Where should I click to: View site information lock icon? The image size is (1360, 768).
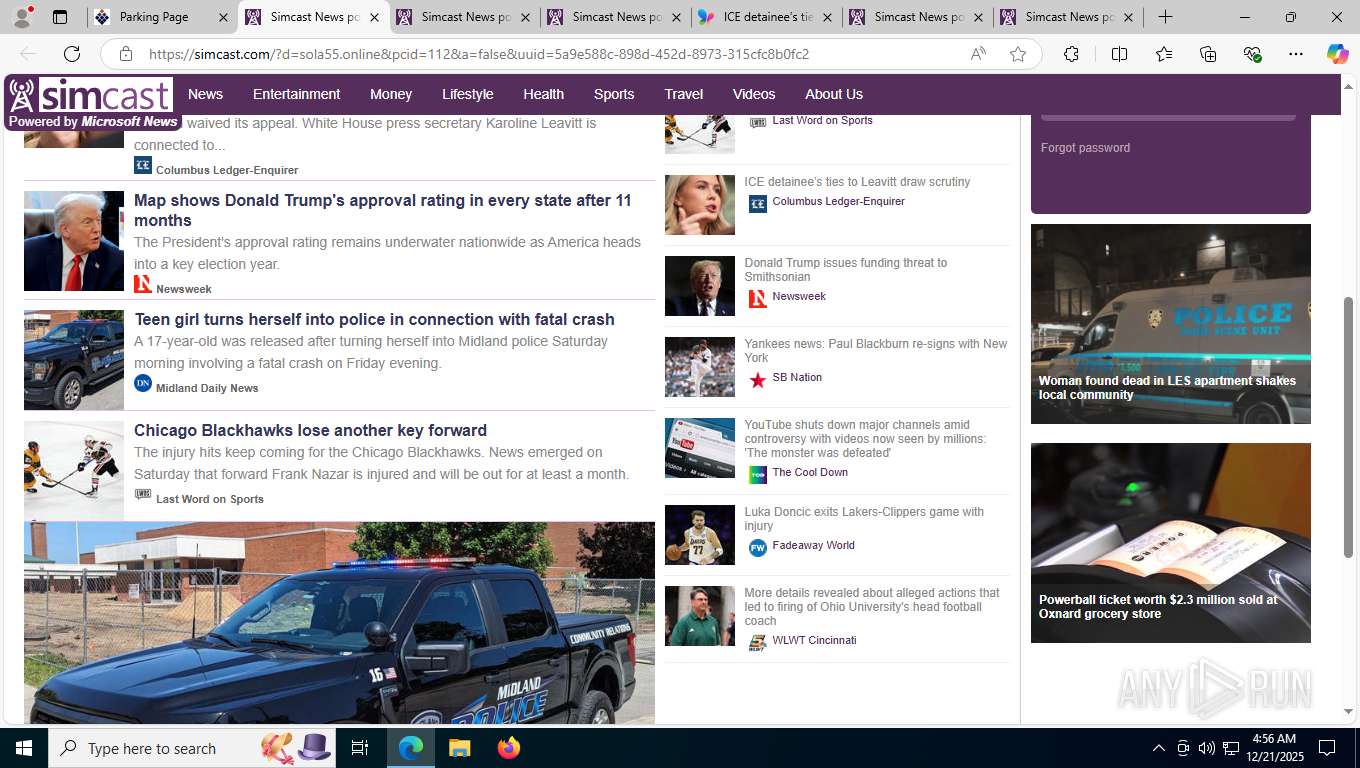pos(125,54)
